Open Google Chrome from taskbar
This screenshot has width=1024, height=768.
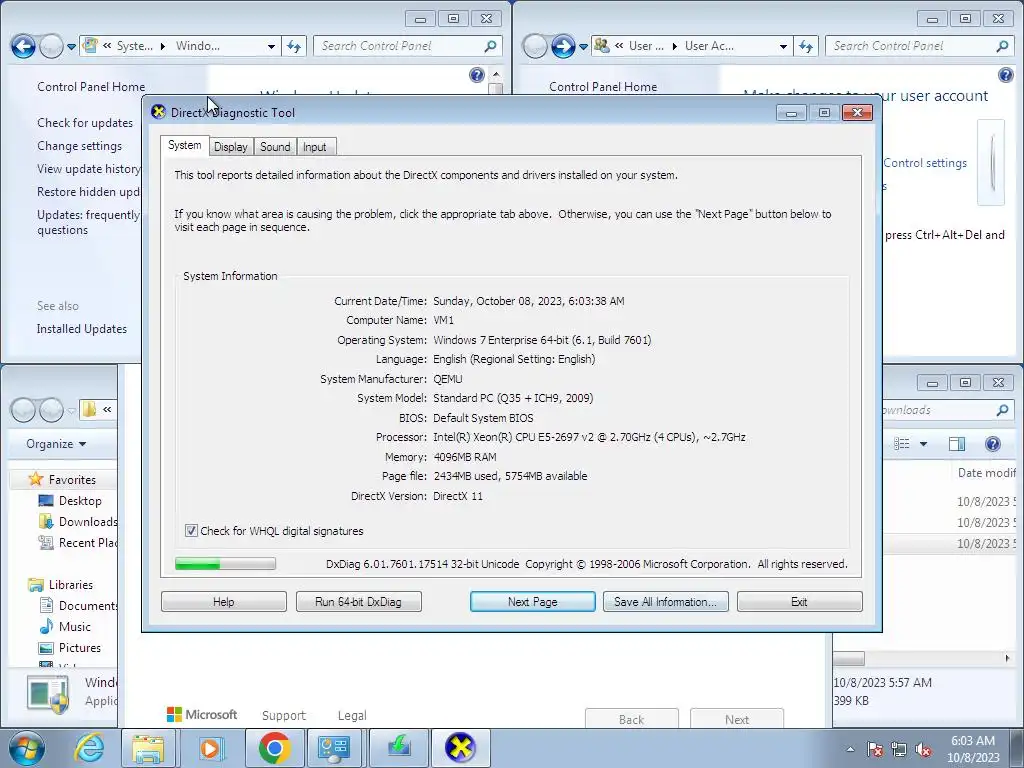click(274, 748)
